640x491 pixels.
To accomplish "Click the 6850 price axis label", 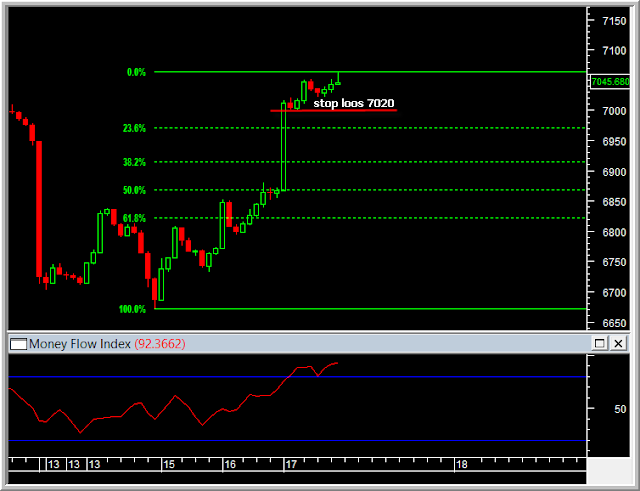I will [x=614, y=202].
